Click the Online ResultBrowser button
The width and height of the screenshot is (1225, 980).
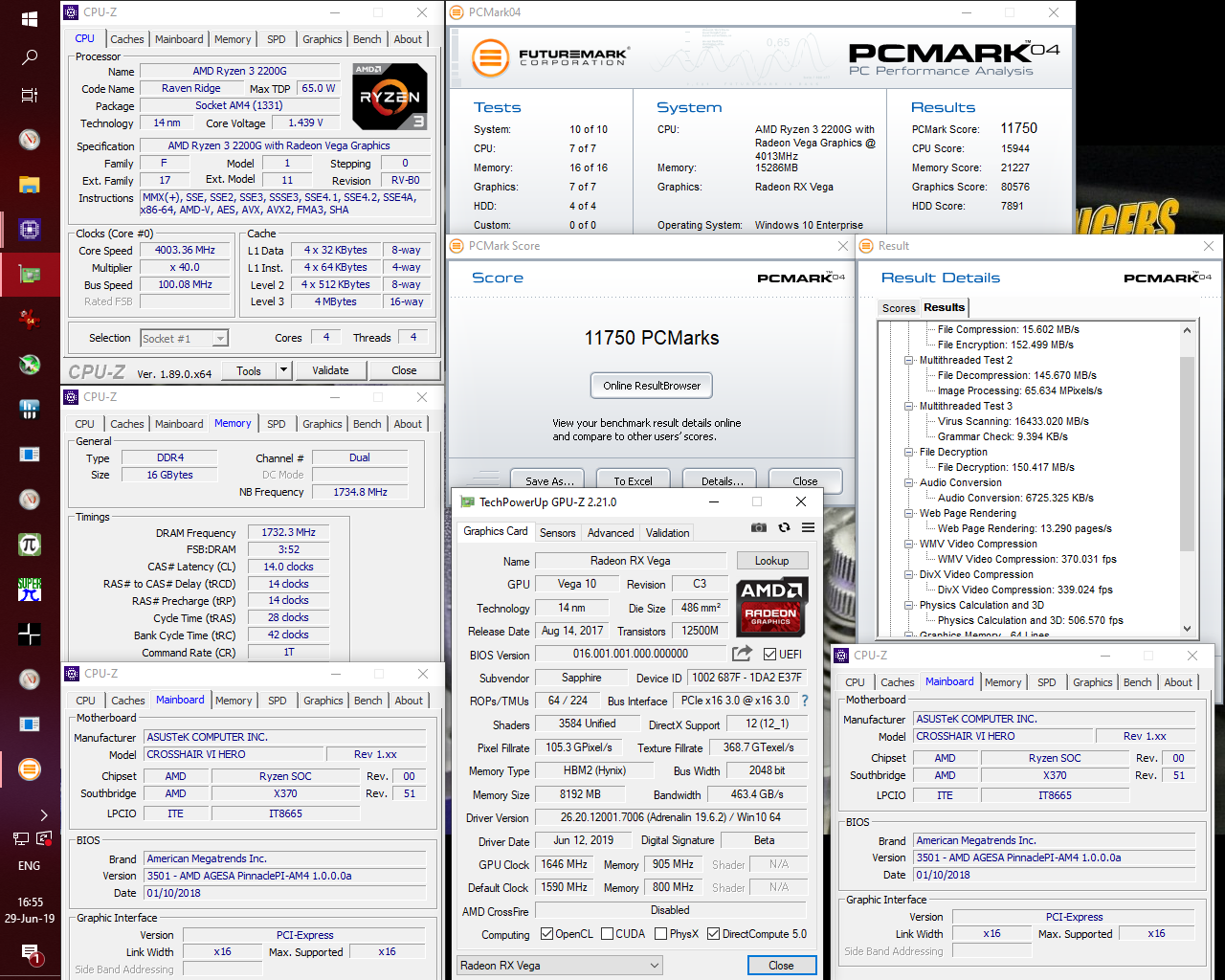652,386
